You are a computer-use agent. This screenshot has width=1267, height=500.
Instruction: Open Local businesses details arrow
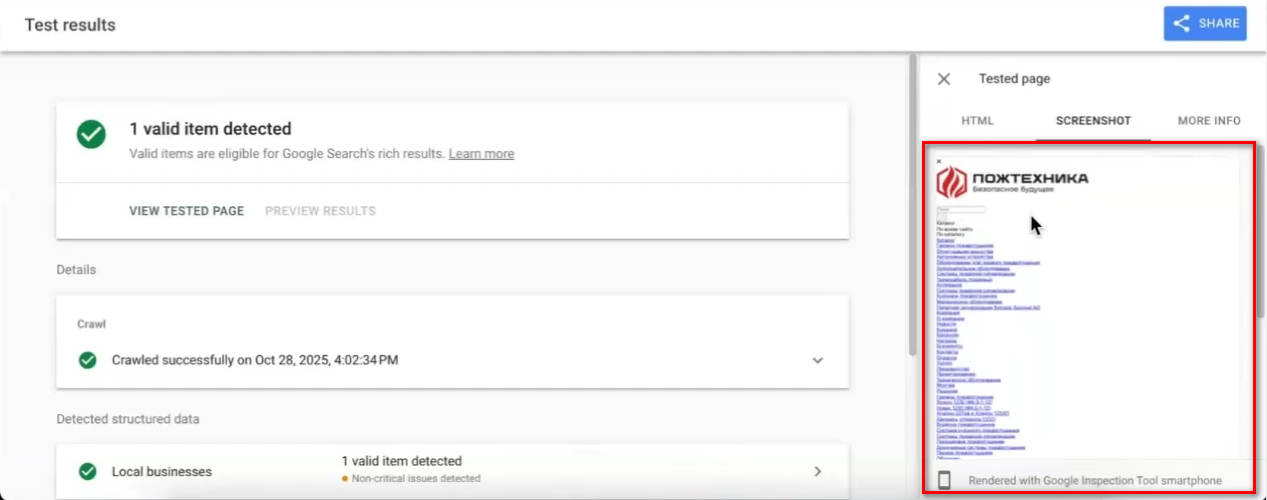tap(817, 471)
